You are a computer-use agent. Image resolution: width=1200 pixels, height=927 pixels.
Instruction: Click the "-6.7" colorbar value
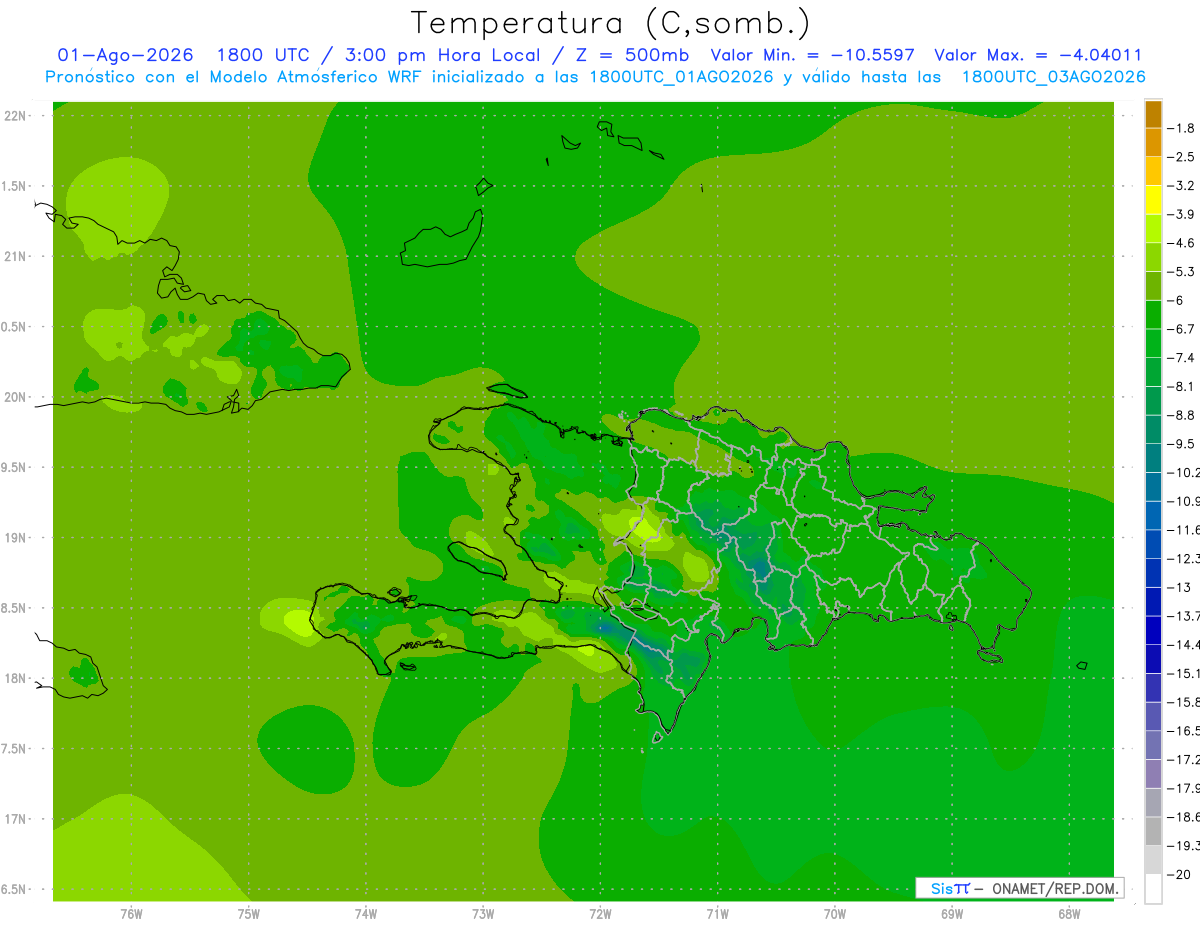[1181, 329]
